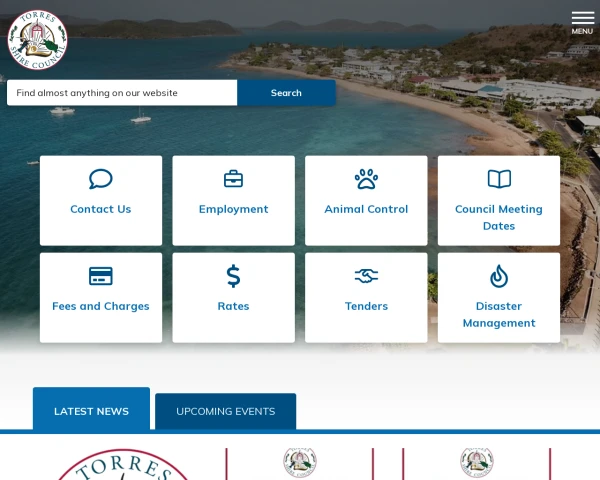Image resolution: width=600 pixels, height=480 pixels.
Task: Open the Tenders text link
Action: pos(366,306)
